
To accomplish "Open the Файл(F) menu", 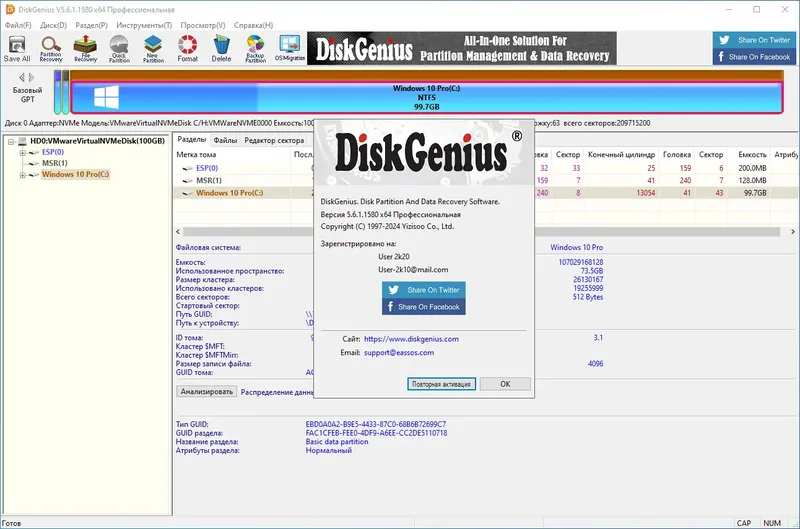I will [18, 25].
